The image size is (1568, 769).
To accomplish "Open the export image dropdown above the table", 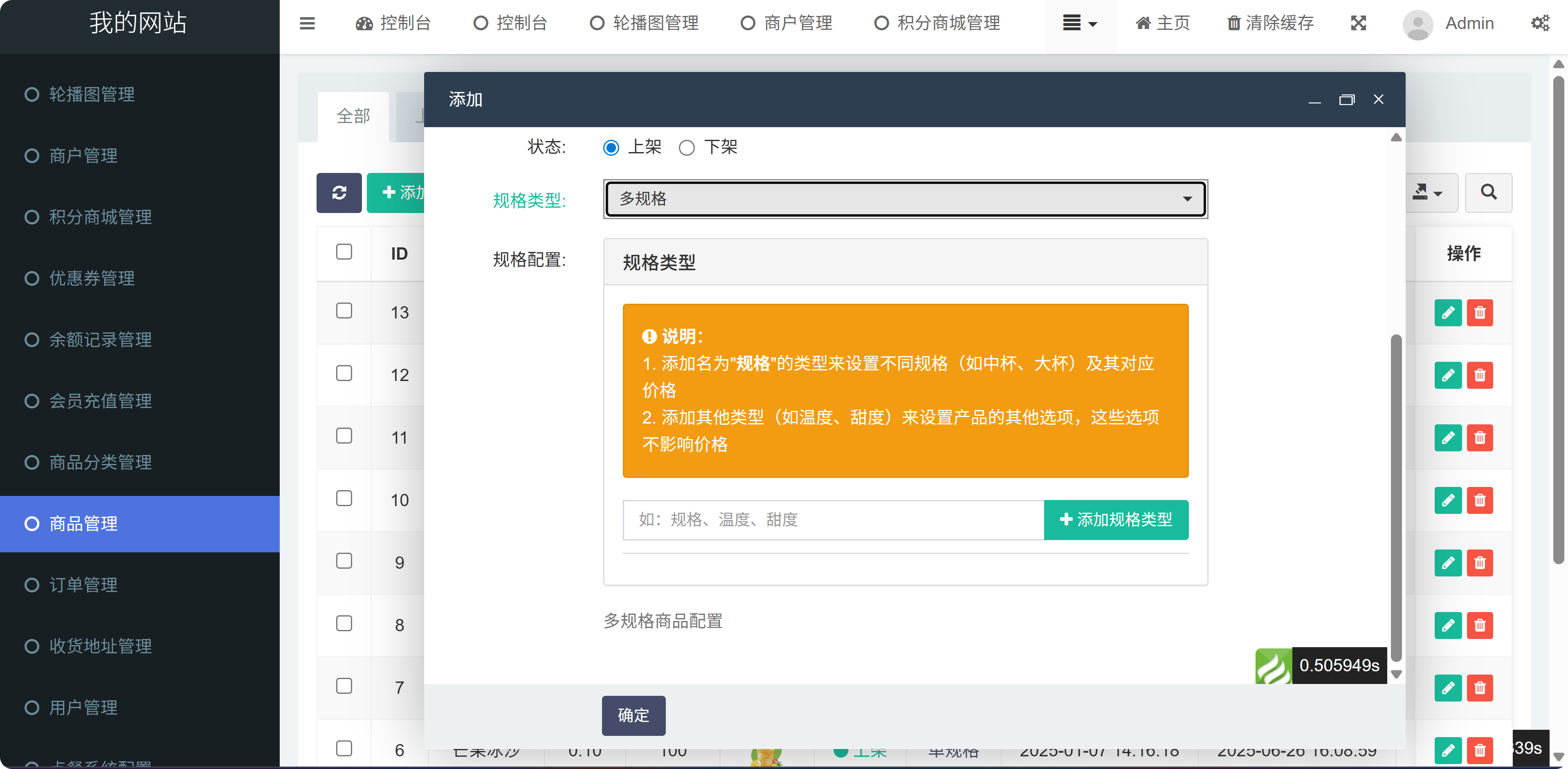I will pos(1427,193).
